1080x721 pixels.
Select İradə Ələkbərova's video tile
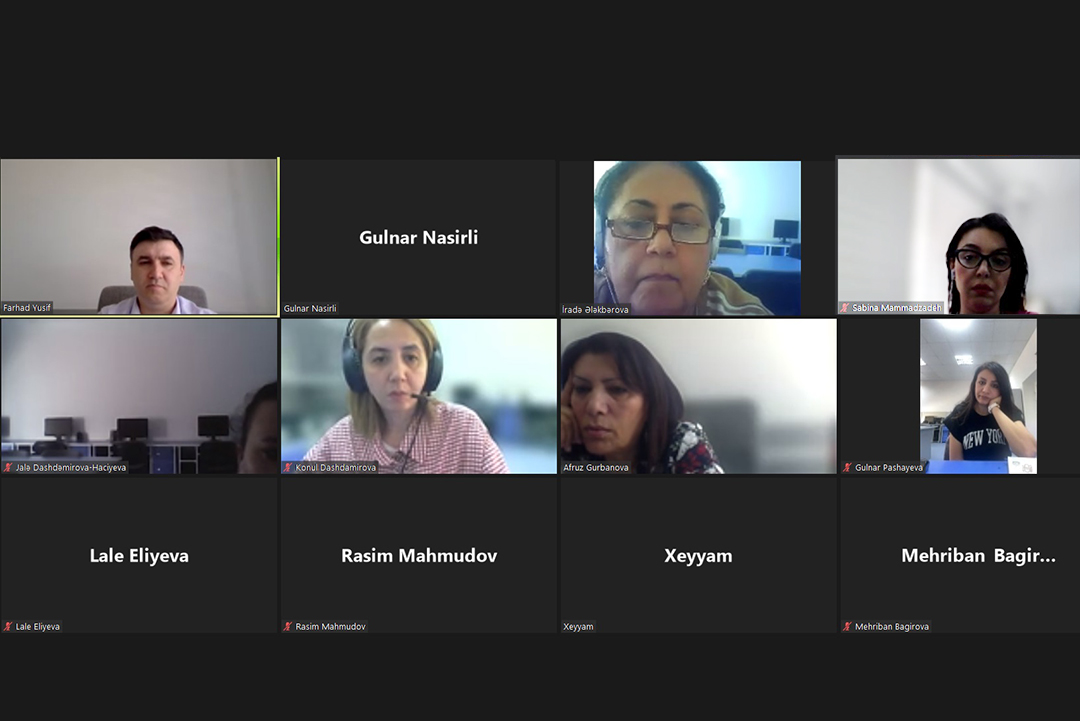click(697, 238)
